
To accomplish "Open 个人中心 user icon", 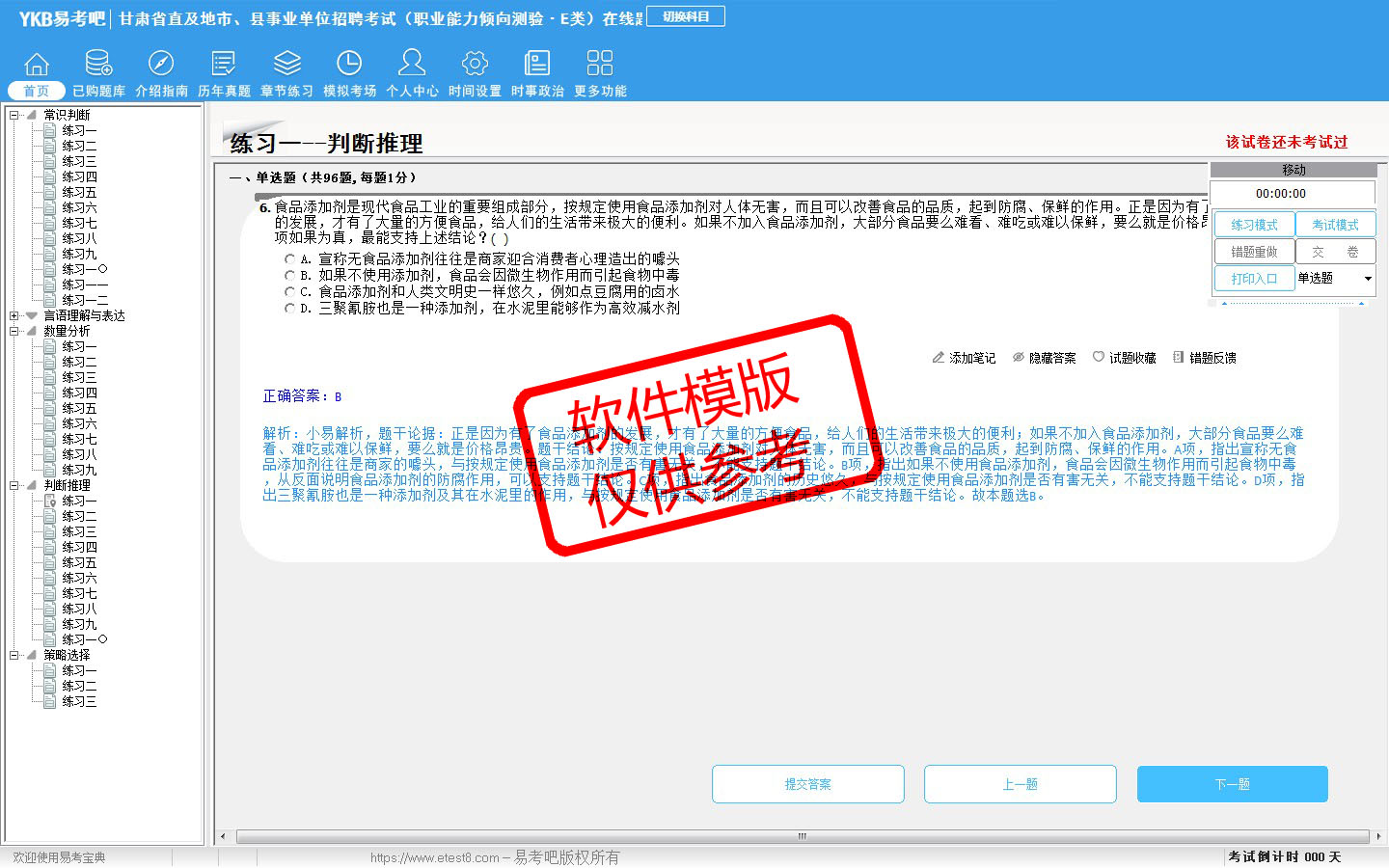I will click(412, 65).
